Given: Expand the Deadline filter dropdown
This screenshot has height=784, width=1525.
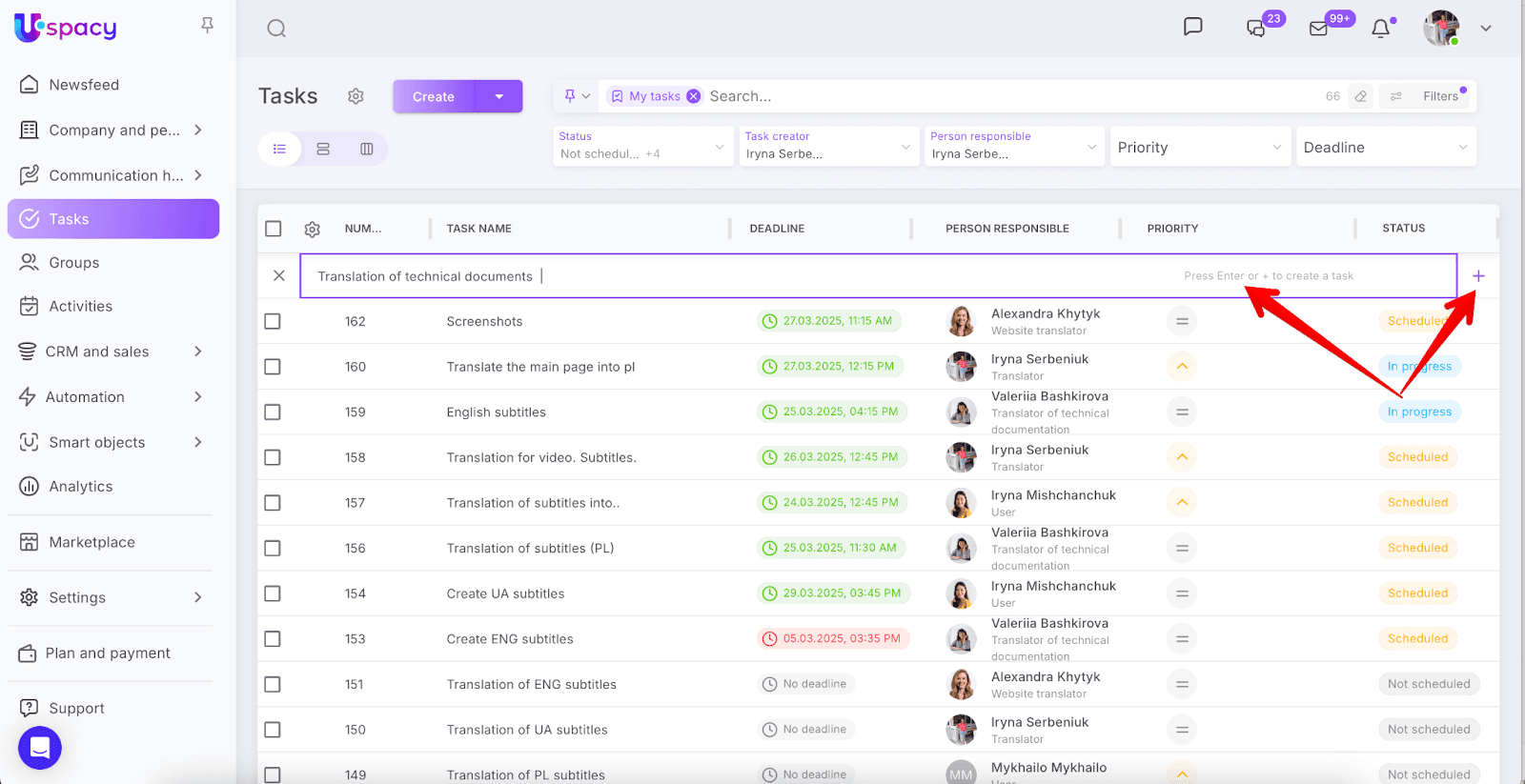Looking at the screenshot, I should 1385,148.
